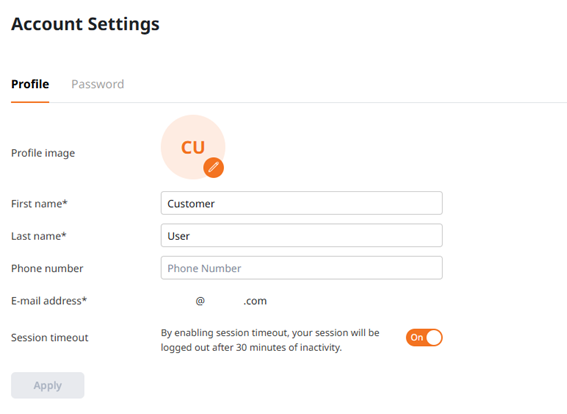Click the CU profile avatar circle
The image size is (567, 414).
(x=193, y=147)
